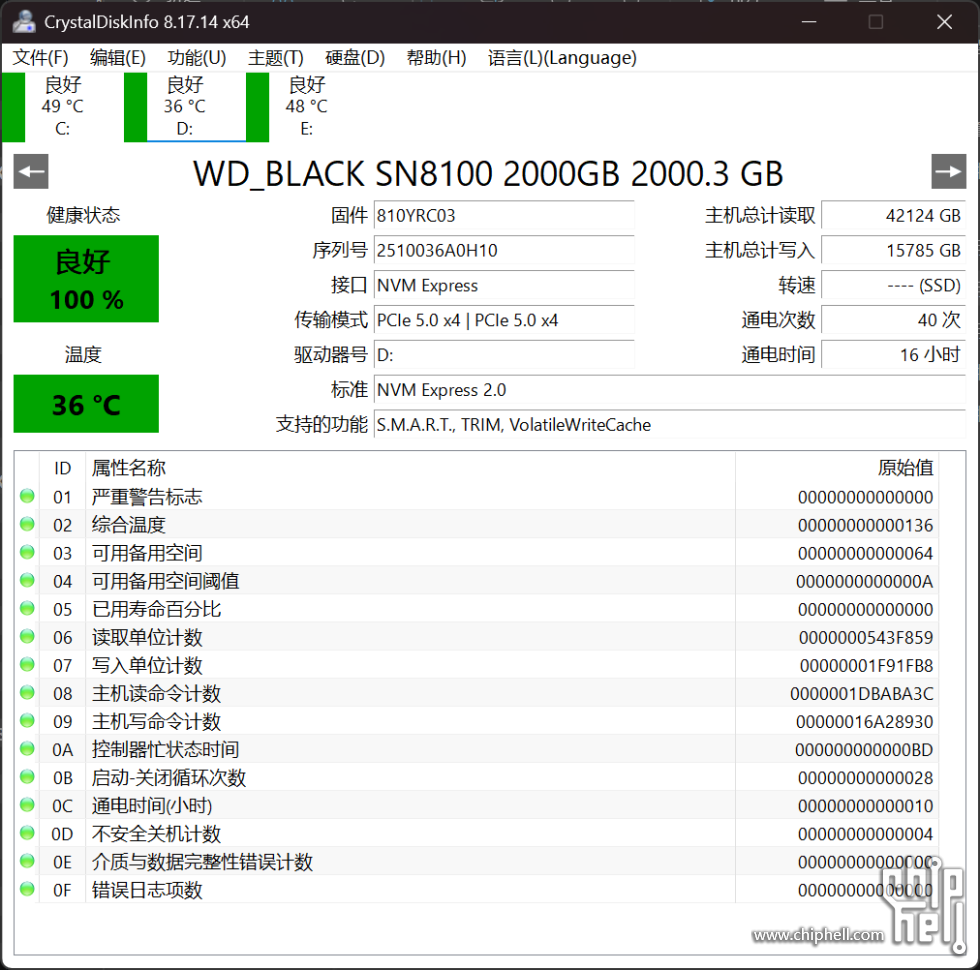
Task: Click the 驱动器号 field showing D:
Action: coord(504,355)
